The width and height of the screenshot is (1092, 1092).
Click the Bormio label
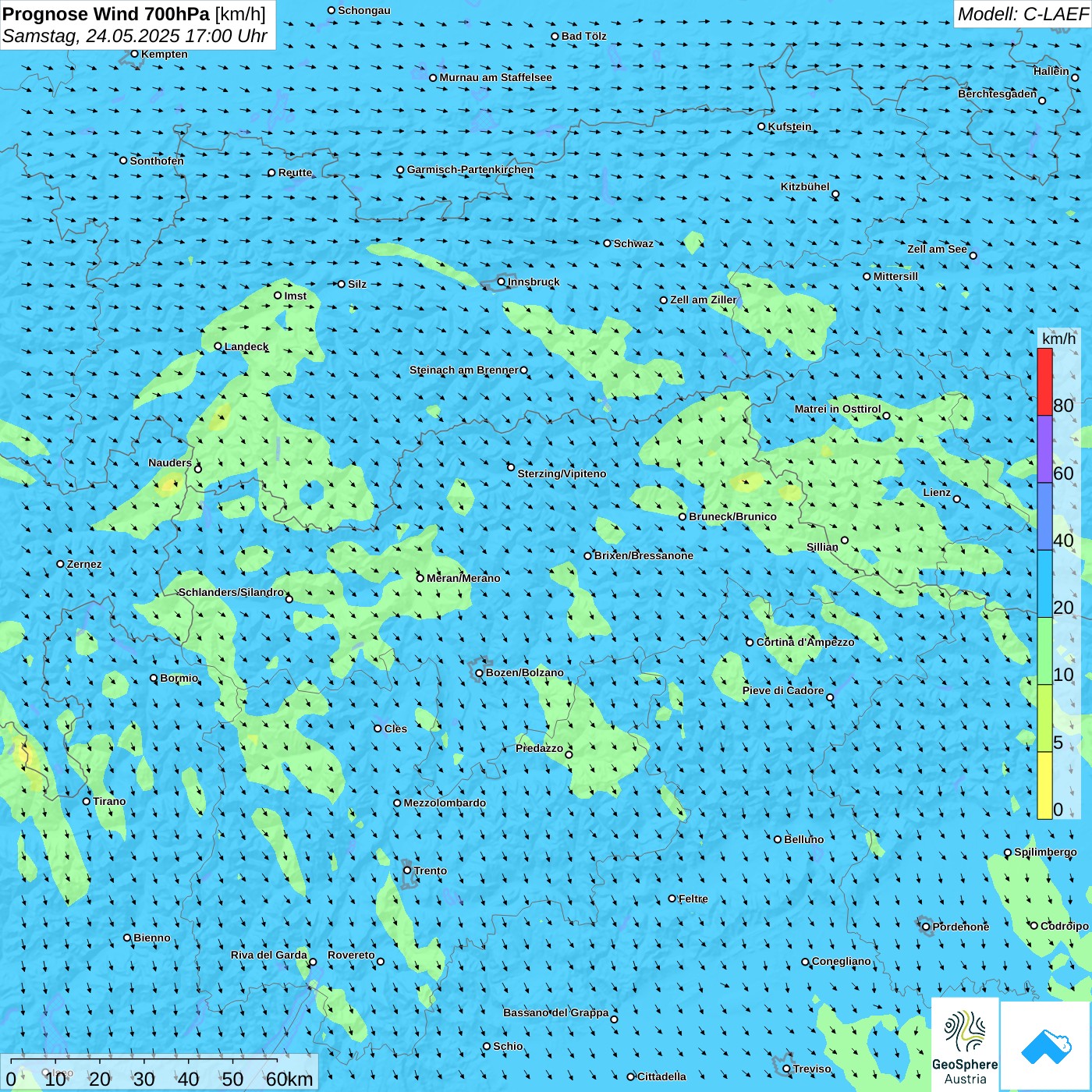click(179, 678)
